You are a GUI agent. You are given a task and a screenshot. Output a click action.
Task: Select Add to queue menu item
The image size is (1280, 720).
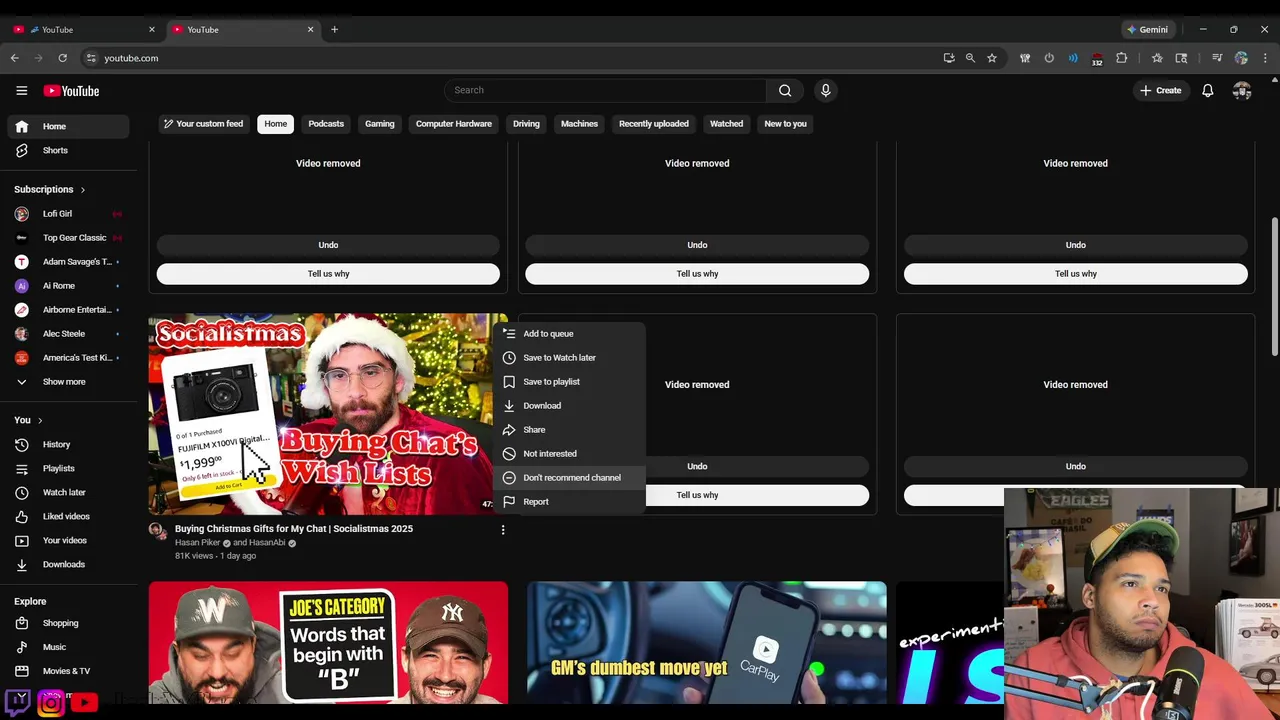(x=569, y=334)
